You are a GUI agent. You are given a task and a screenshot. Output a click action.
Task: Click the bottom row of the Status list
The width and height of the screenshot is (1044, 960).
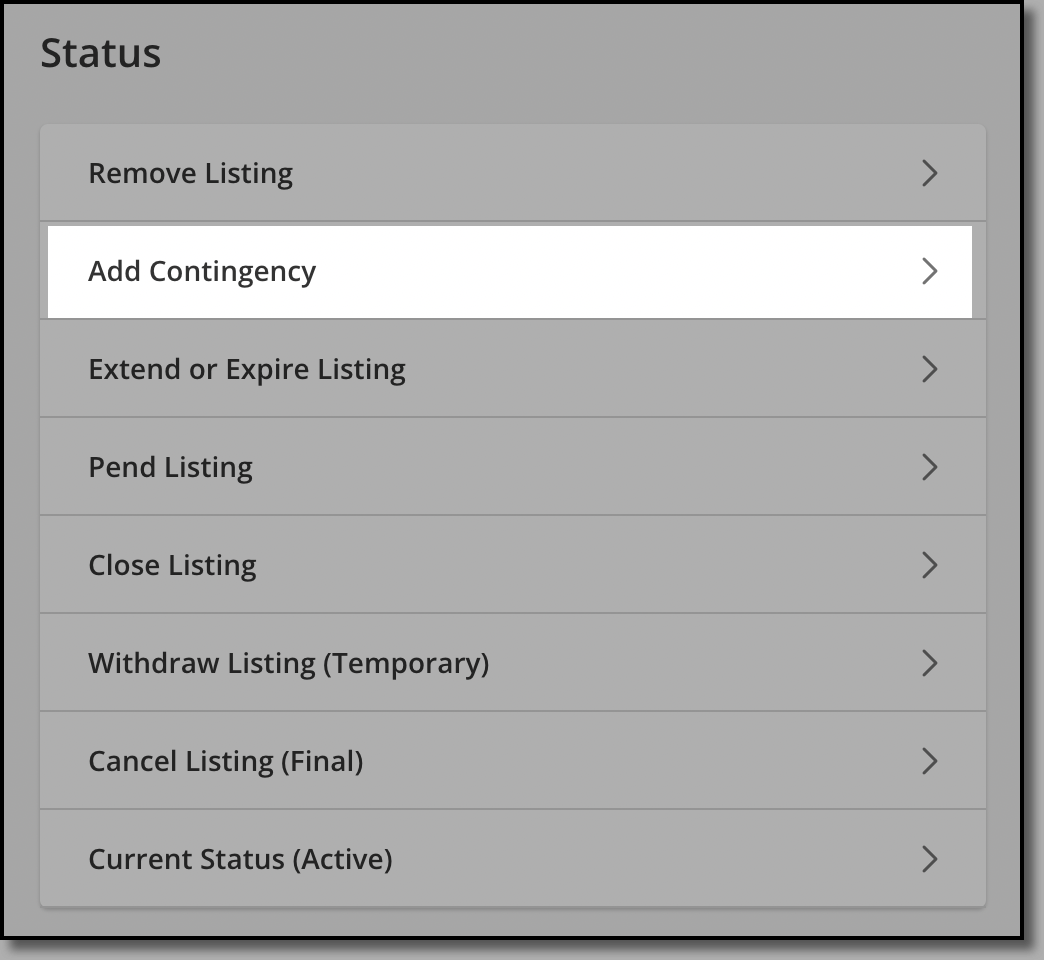tap(513, 858)
